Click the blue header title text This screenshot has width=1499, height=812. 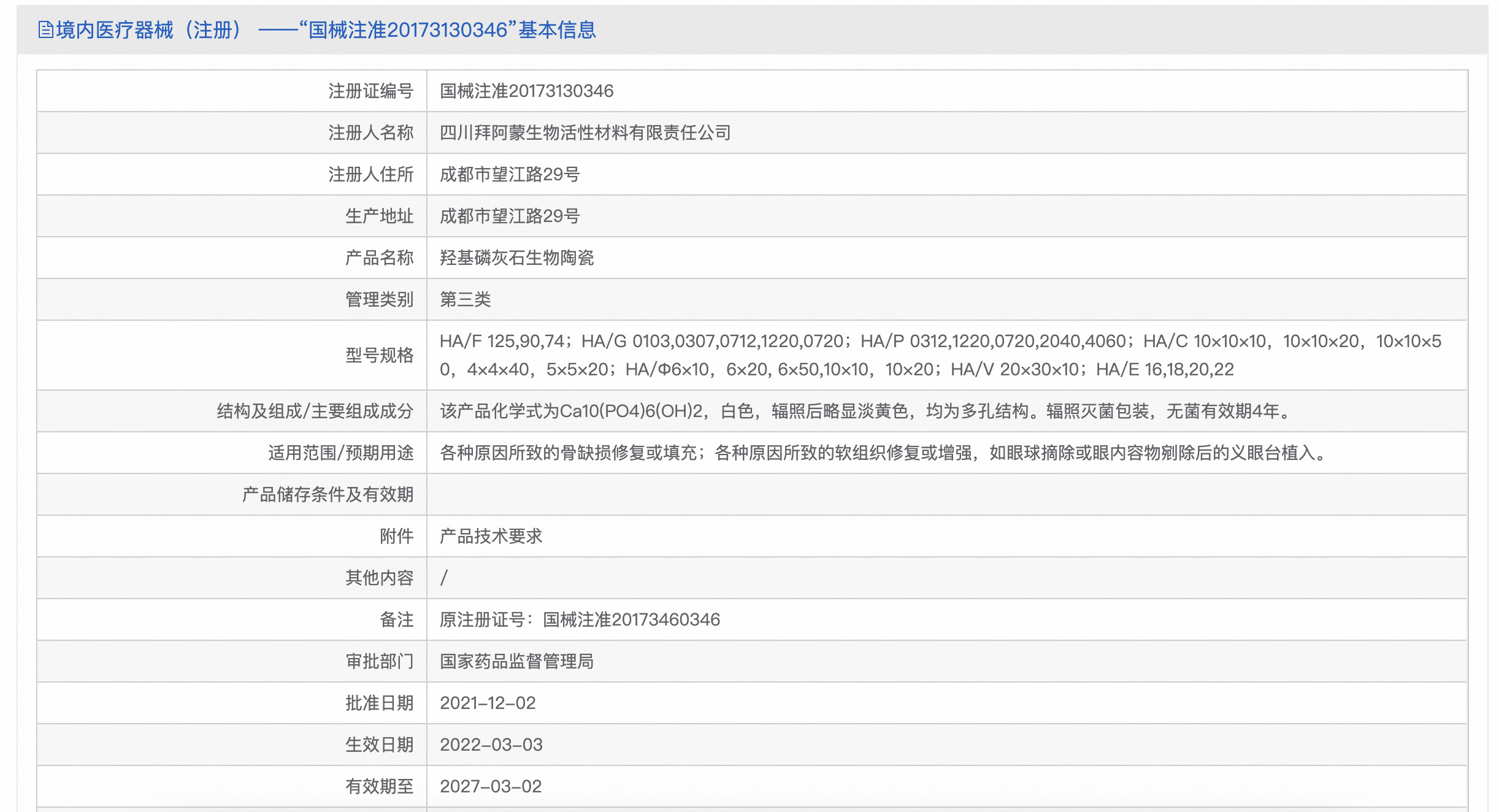[x=325, y=29]
